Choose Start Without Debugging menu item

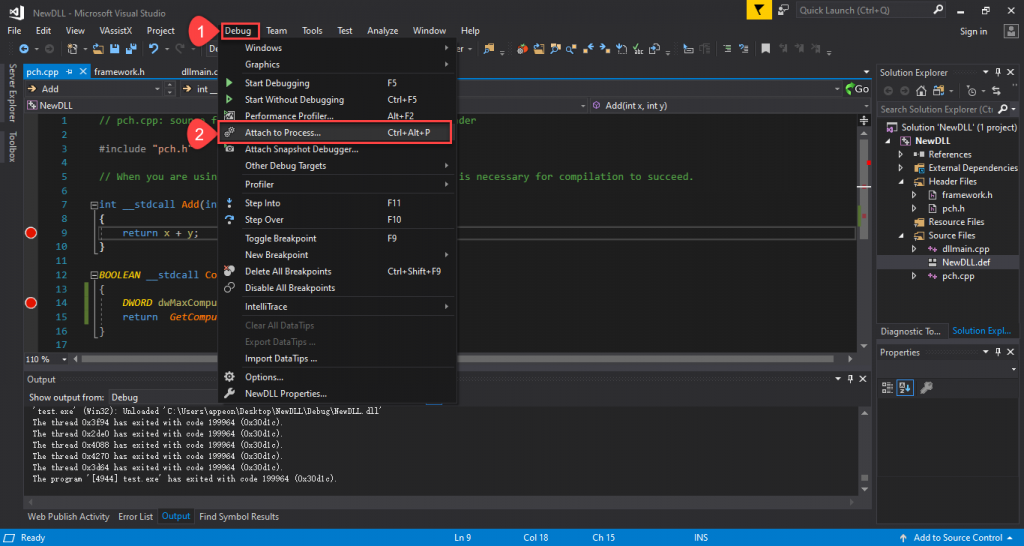pos(294,100)
